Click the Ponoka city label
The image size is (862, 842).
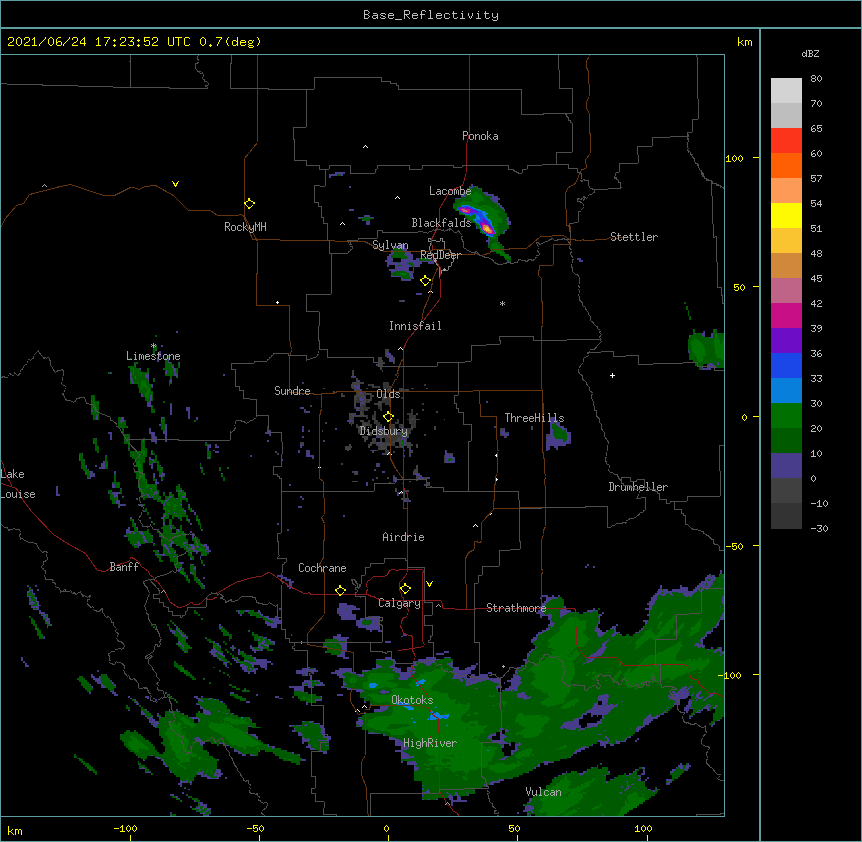[480, 136]
